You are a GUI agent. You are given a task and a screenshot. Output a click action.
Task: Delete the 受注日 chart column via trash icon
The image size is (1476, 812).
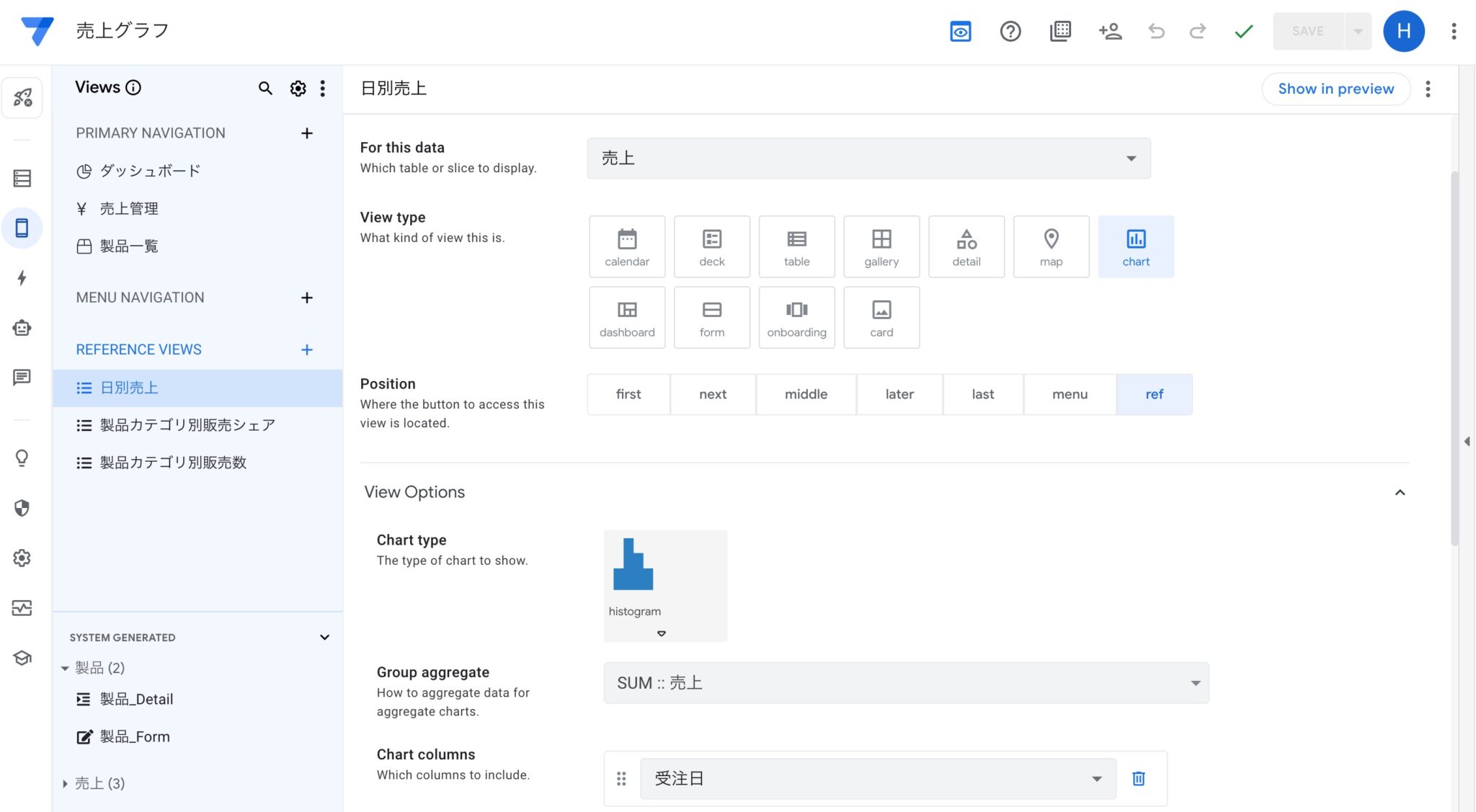1139,778
